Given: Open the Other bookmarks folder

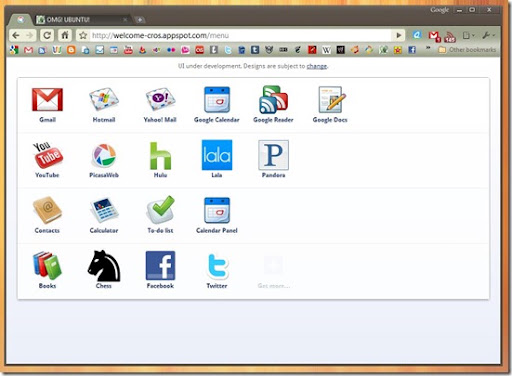Looking at the screenshot, I should tap(467, 50).
